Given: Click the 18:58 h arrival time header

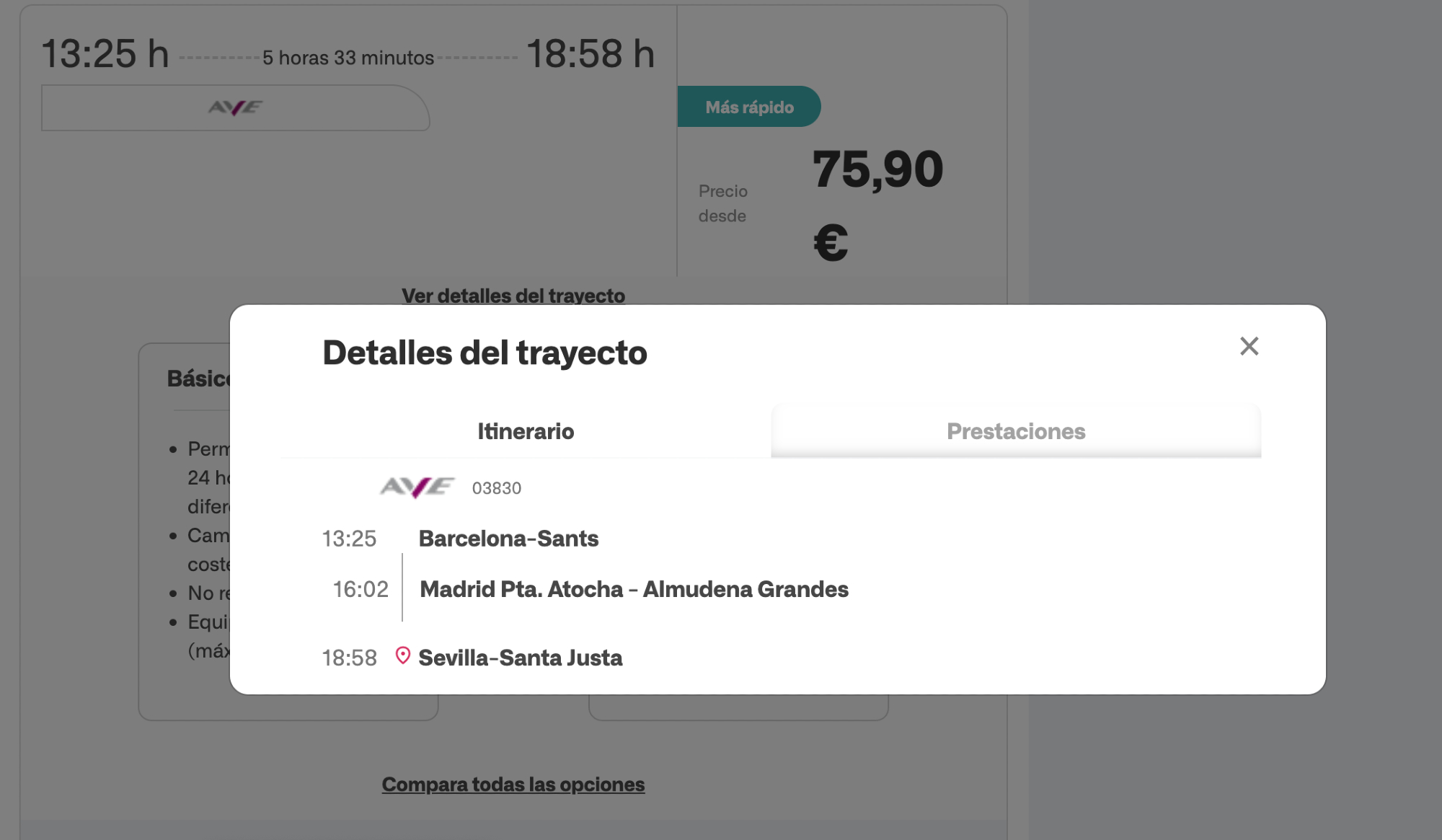Looking at the screenshot, I should 590,53.
